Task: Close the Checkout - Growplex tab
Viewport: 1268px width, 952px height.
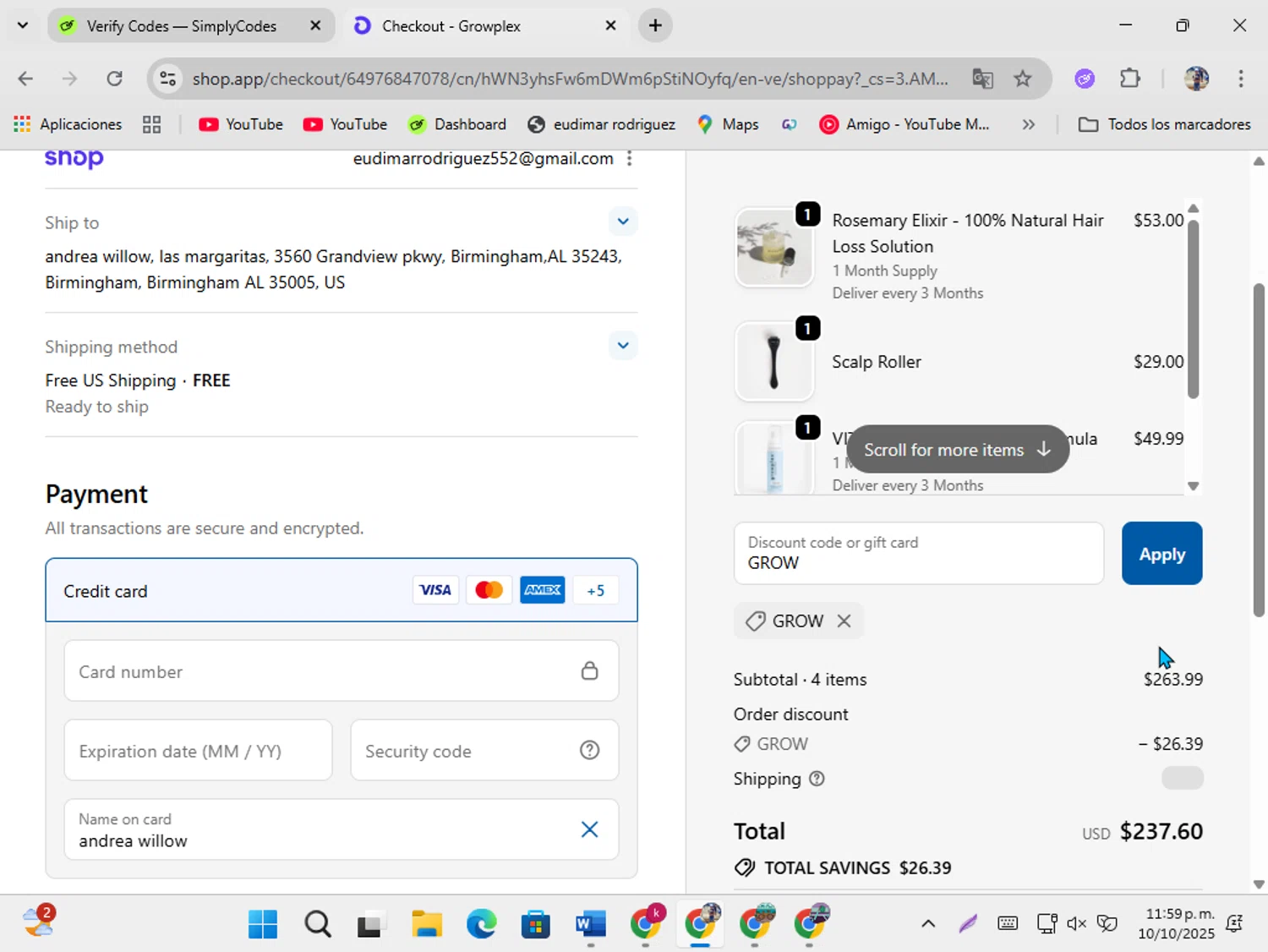Action: (x=610, y=26)
